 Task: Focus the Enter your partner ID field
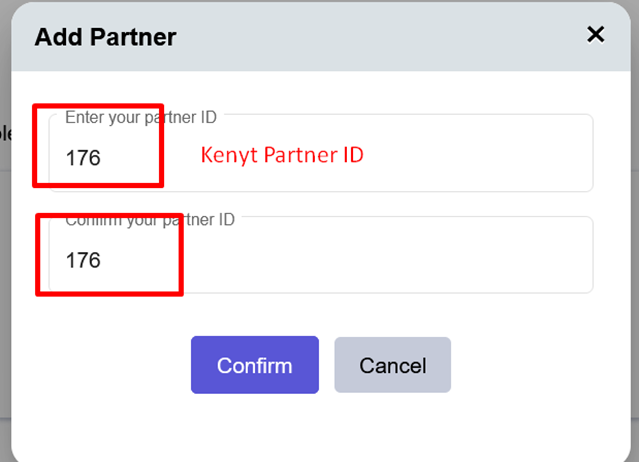click(321, 153)
